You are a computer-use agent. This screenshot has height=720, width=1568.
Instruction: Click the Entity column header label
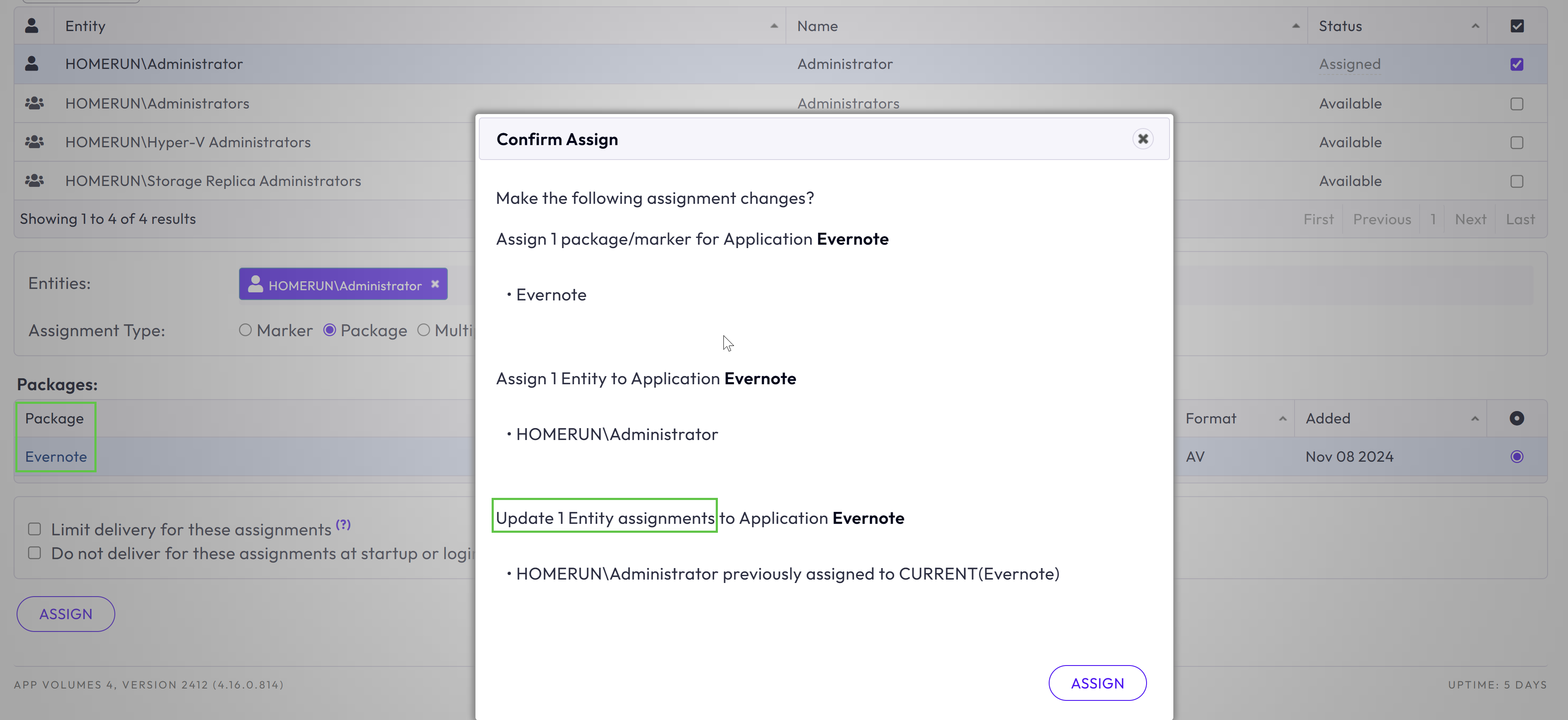tap(85, 26)
